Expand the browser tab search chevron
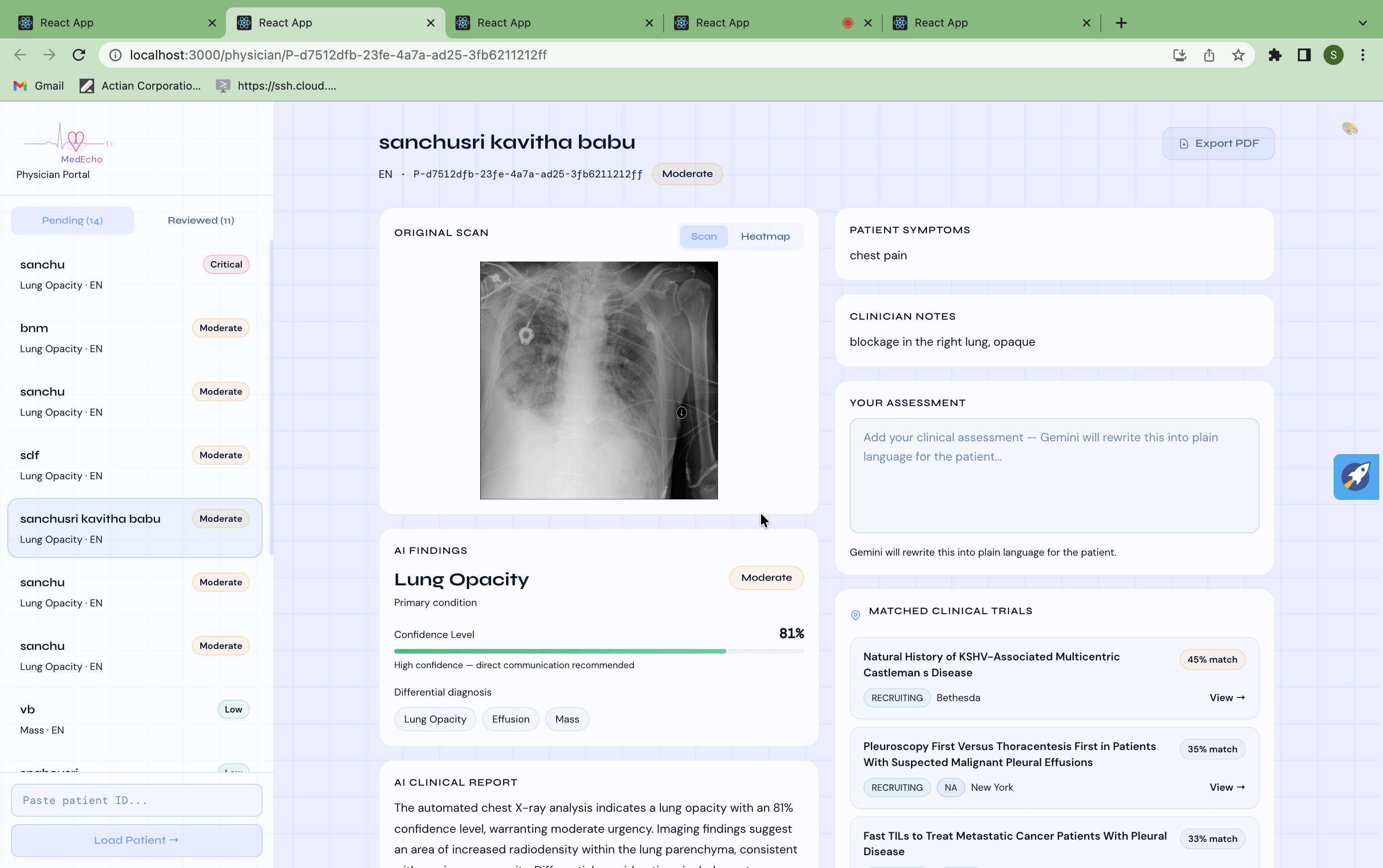Image resolution: width=1383 pixels, height=868 pixels. pos(1362,23)
